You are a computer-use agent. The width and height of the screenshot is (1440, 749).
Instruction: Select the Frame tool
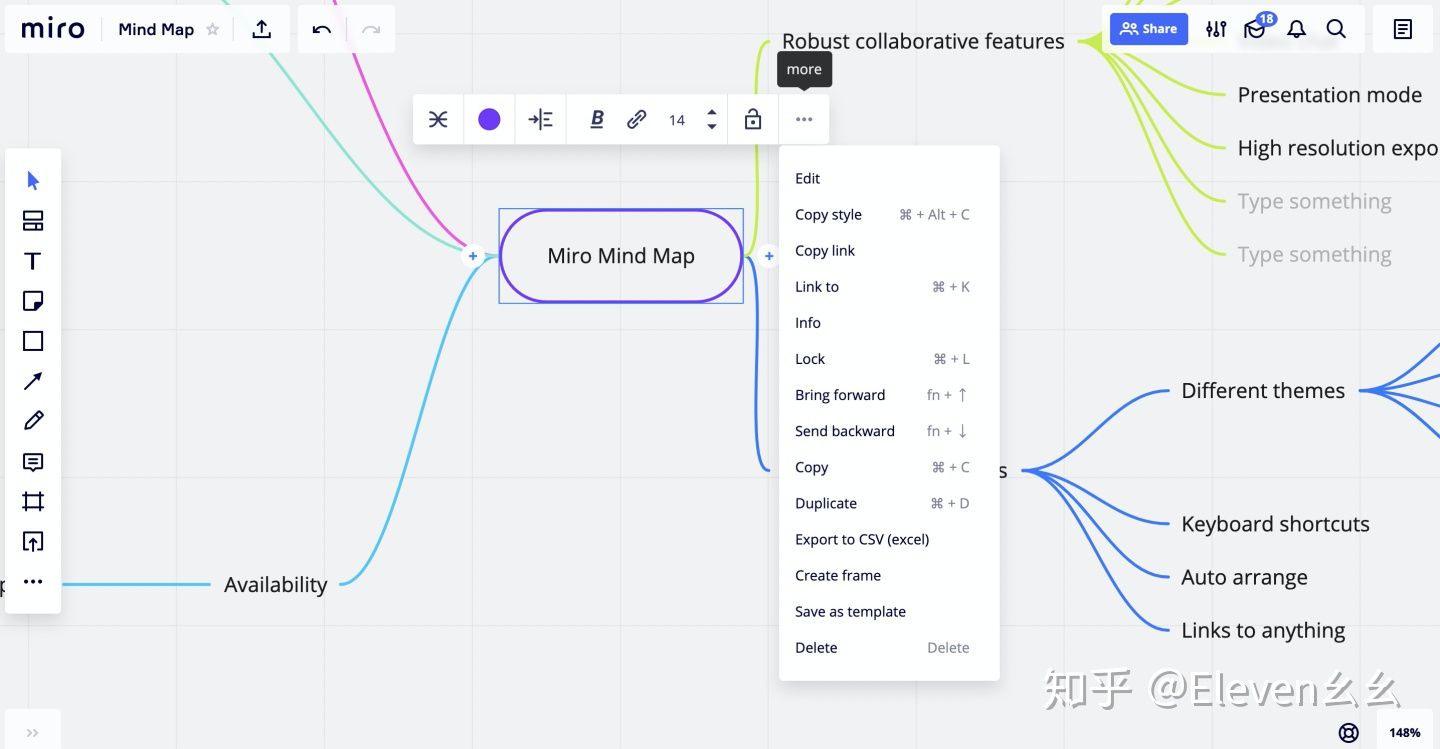pyautogui.click(x=33, y=502)
